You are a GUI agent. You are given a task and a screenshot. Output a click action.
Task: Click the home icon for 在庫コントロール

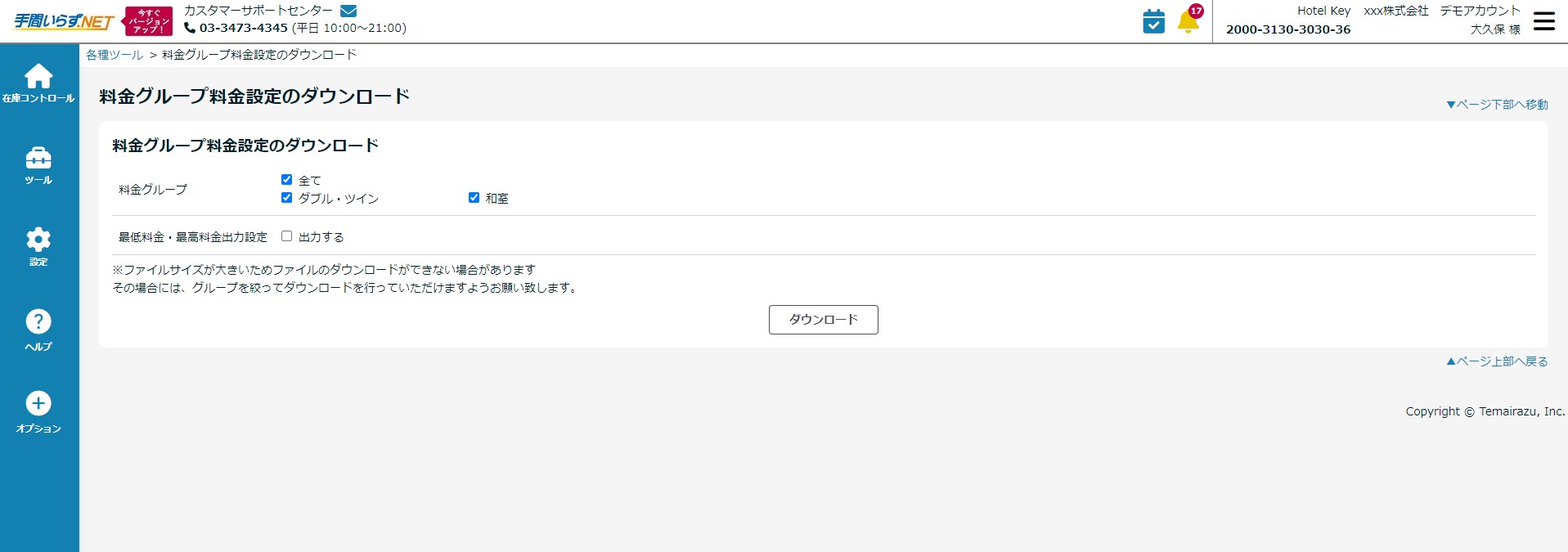38,77
